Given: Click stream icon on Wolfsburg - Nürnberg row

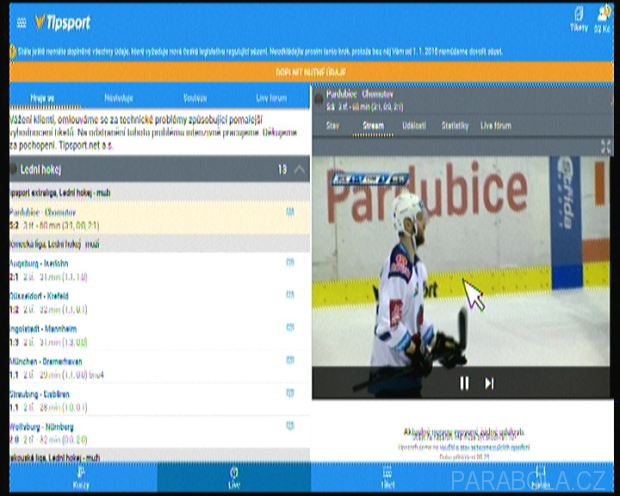Looking at the screenshot, I should (x=290, y=426).
